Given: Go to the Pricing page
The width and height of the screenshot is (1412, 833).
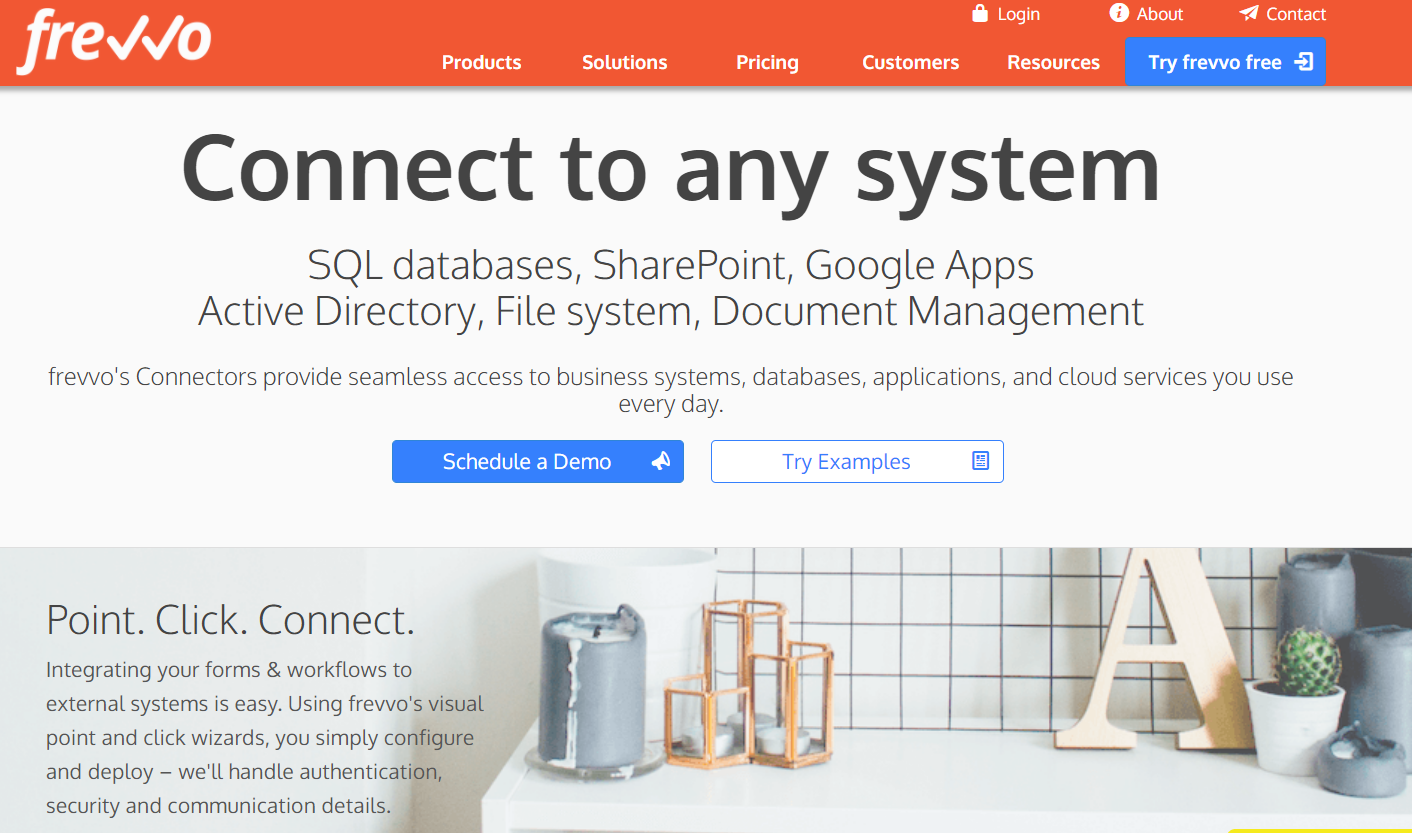Looking at the screenshot, I should [767, 62].
